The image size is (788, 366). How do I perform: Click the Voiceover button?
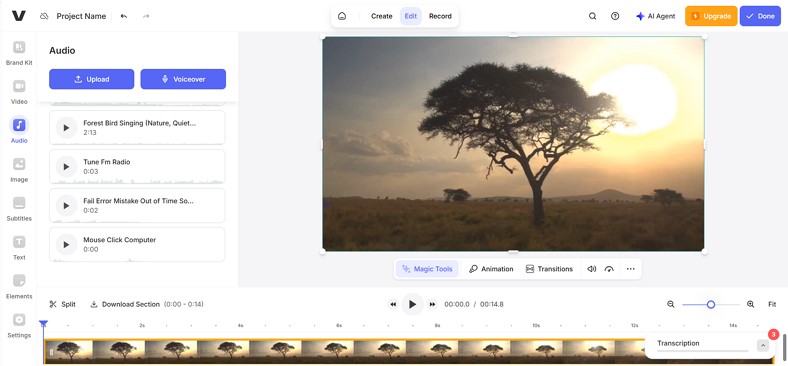183,79
